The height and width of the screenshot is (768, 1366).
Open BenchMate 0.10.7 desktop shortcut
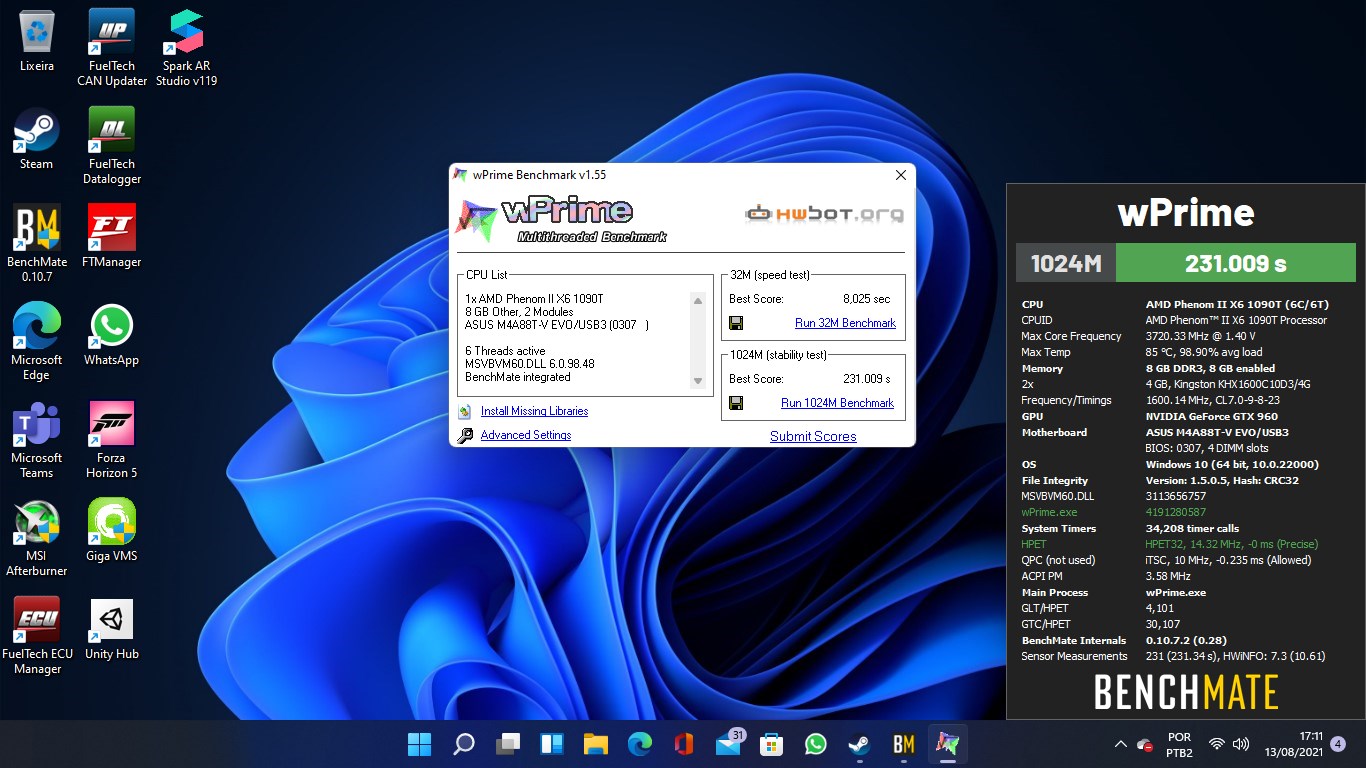(x=37, y=244)
